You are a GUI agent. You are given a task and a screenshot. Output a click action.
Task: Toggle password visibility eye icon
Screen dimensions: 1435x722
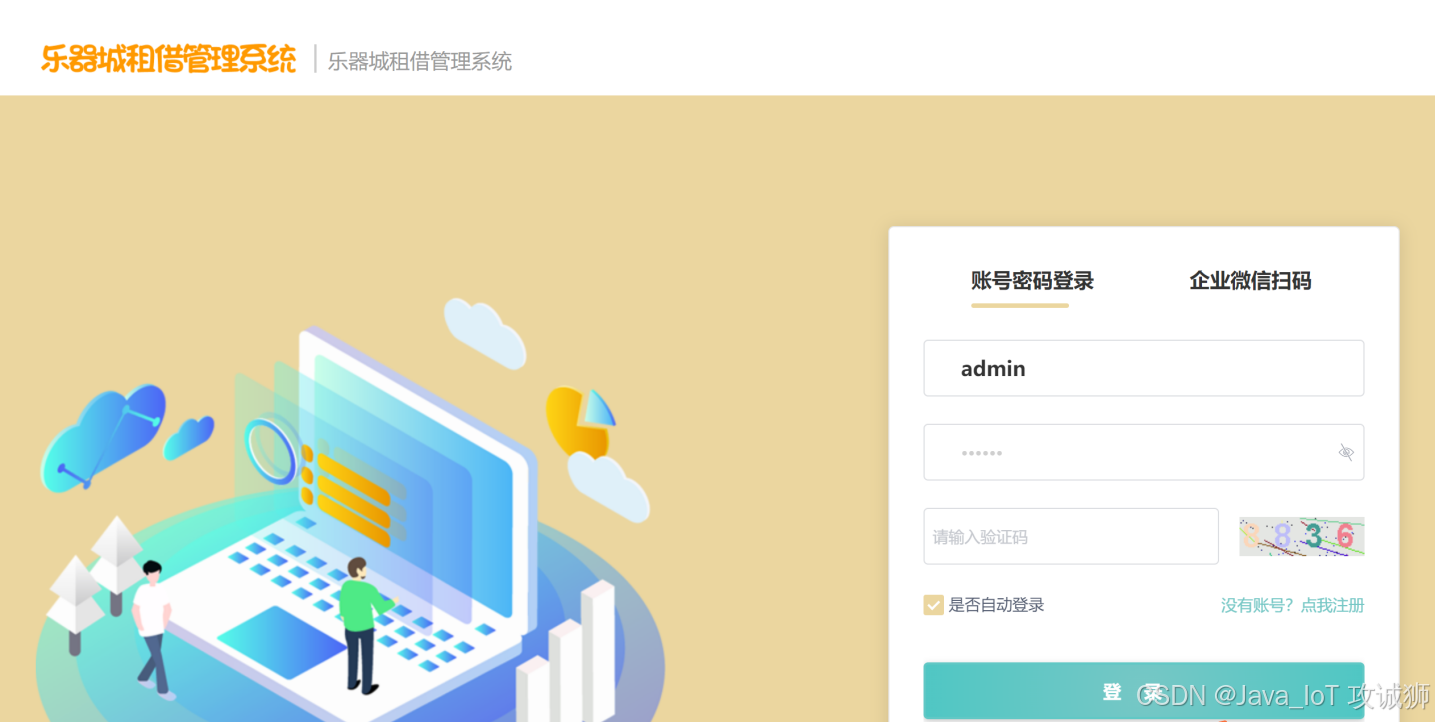[x=1346, y=452]
